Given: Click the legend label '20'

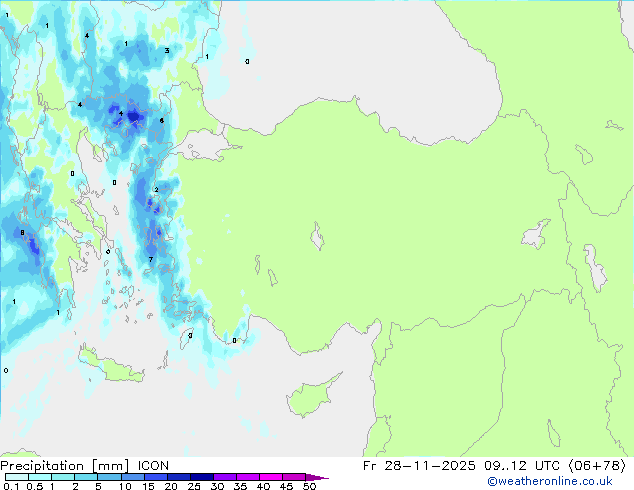Looking at the screenshot, I should [171, 486].
